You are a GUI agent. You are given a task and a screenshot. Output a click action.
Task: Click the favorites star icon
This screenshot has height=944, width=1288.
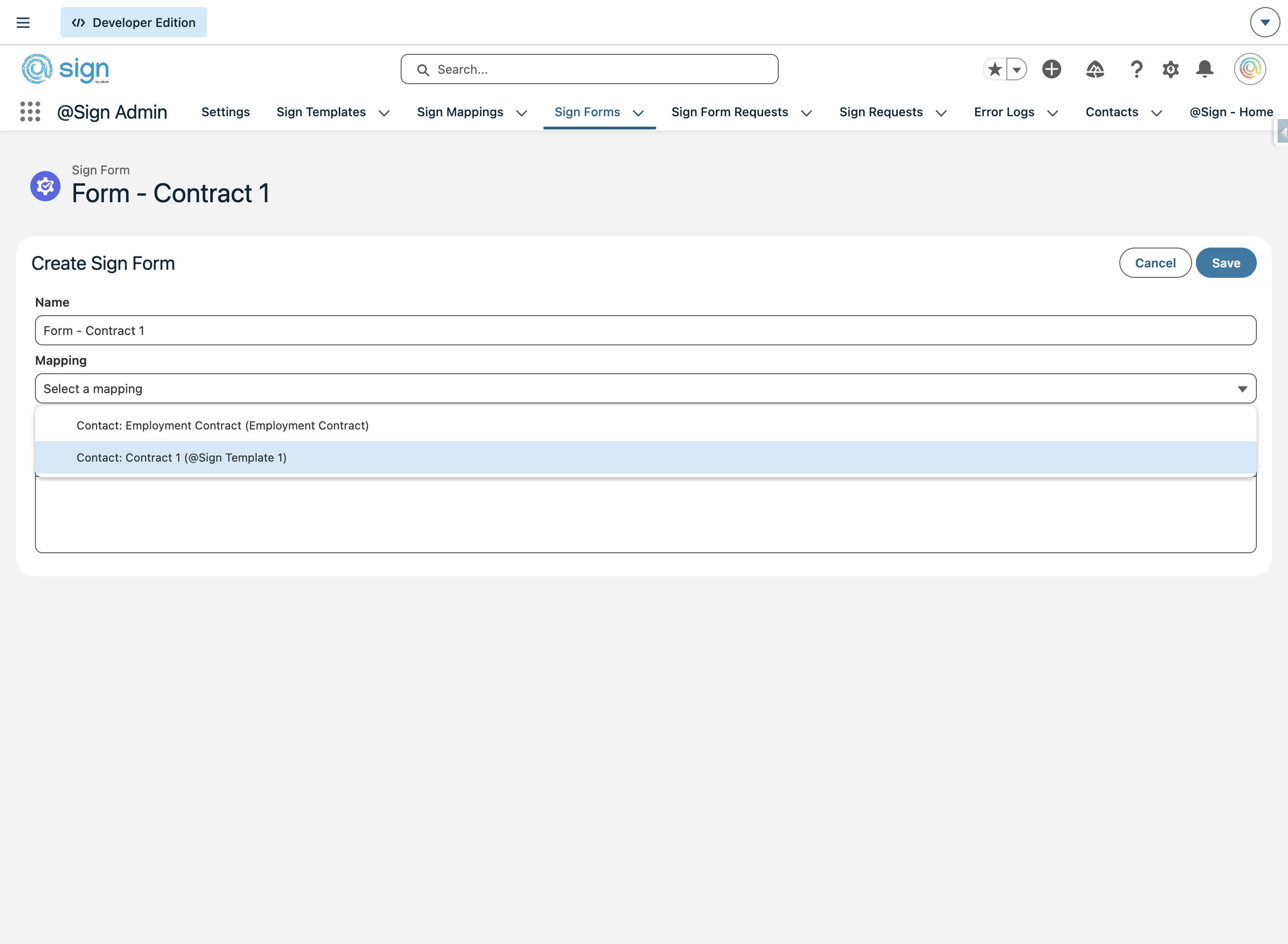click(x=995, y=69)
